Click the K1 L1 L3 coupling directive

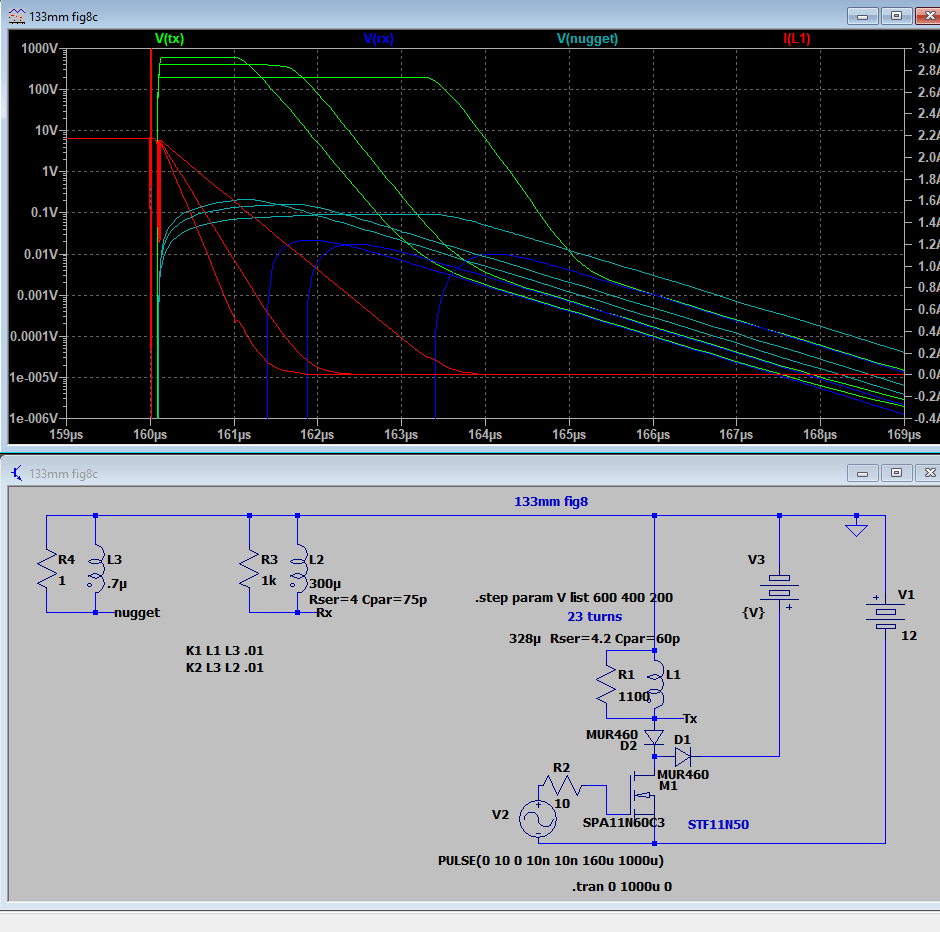pyautogui.click(x=225, y=651)
